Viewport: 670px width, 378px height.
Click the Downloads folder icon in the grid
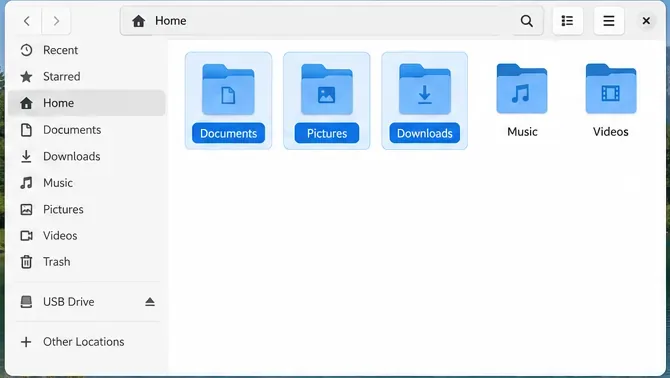(x=425, y=90)
